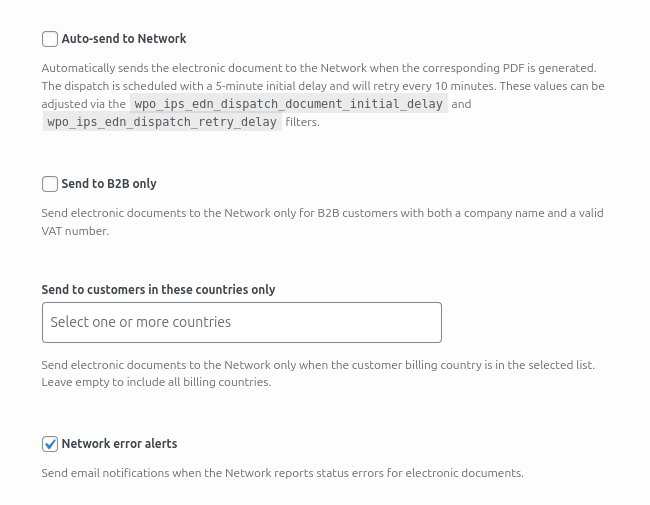This screenshot has height=505, width=650.
Task: Click the "Send email notifications" description text
Action: point(282,473)
